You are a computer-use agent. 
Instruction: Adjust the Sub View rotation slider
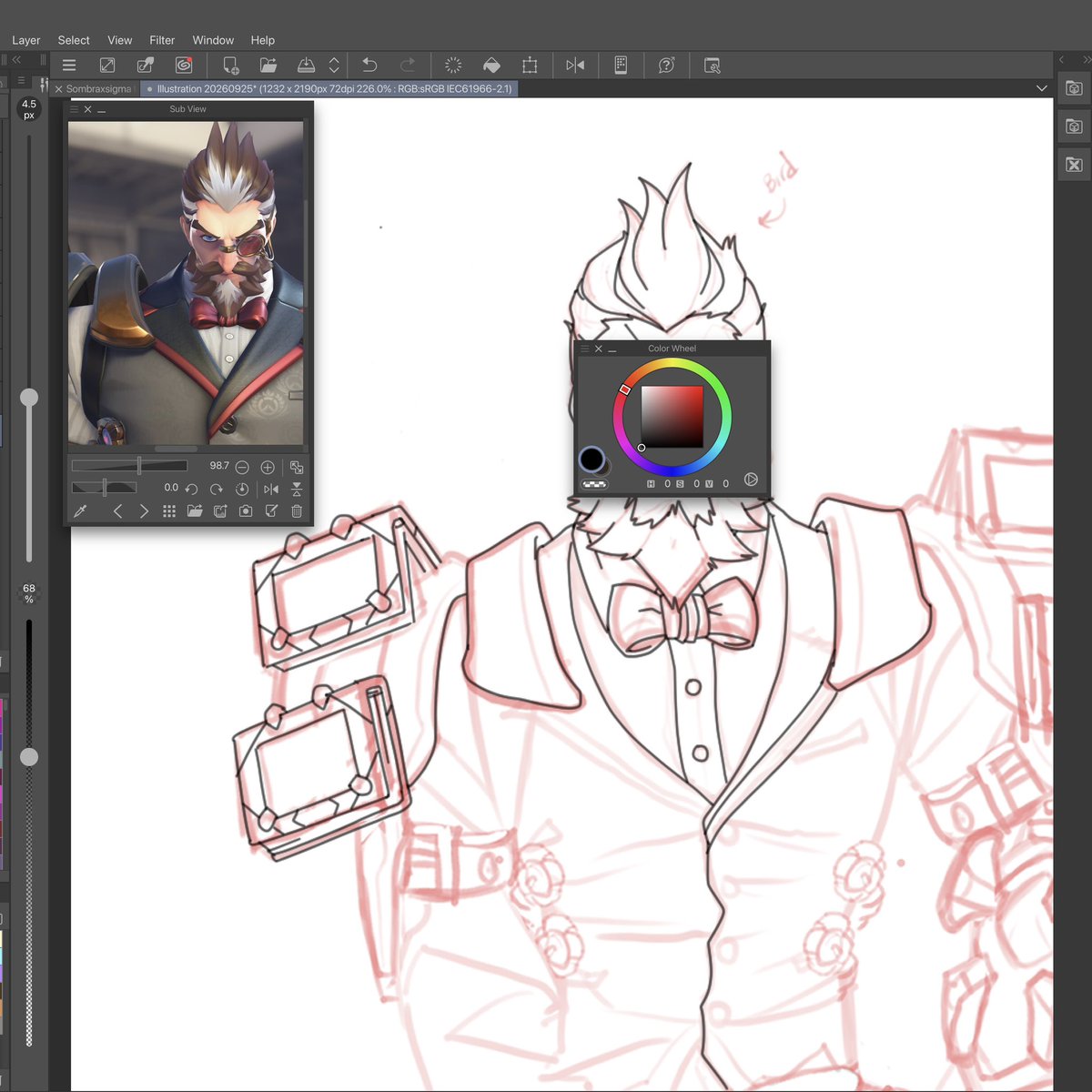pyautogui.click(x=104, y=488)
